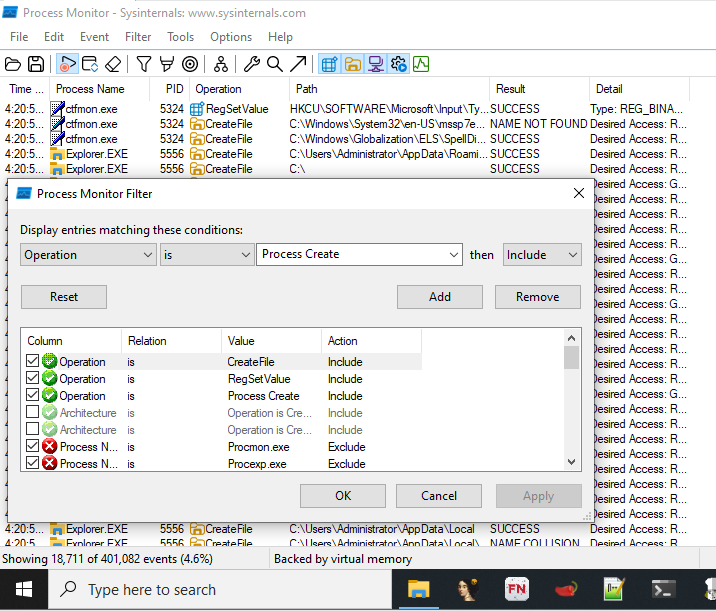The width and height of the screenshot is (716, 611).
Task: Uncheck the Procexp.exe exclude filter checkbox
Action: point(32,463)
